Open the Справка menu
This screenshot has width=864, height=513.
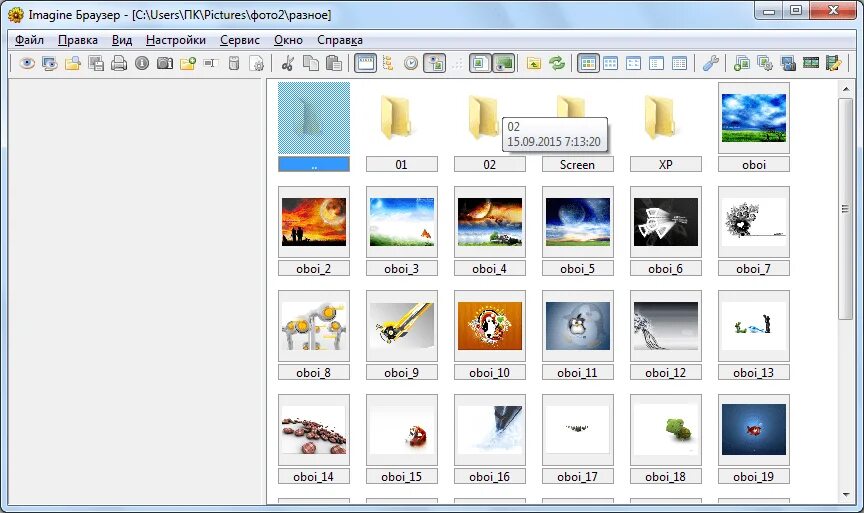click(x=340, y=40)
